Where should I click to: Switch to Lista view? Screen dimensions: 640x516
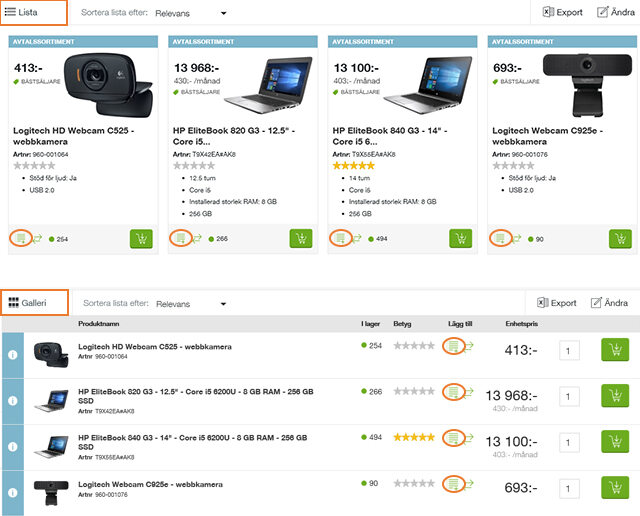(x=34, y=13)
